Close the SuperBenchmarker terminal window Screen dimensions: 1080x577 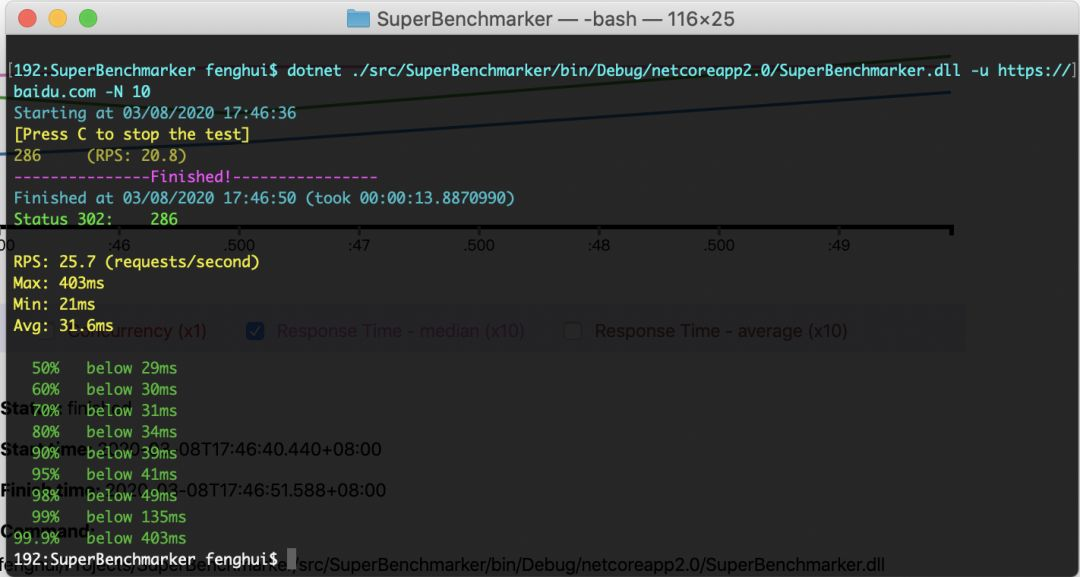tap(28, 19)
